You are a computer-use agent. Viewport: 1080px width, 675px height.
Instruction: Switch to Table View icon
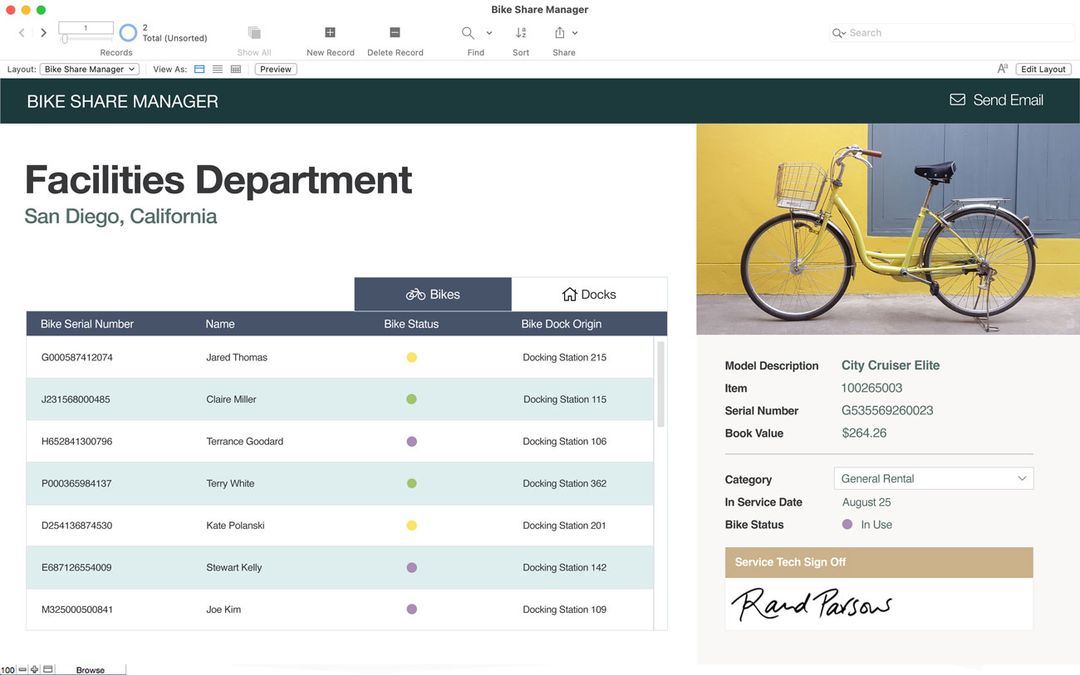tap(235, 69)
